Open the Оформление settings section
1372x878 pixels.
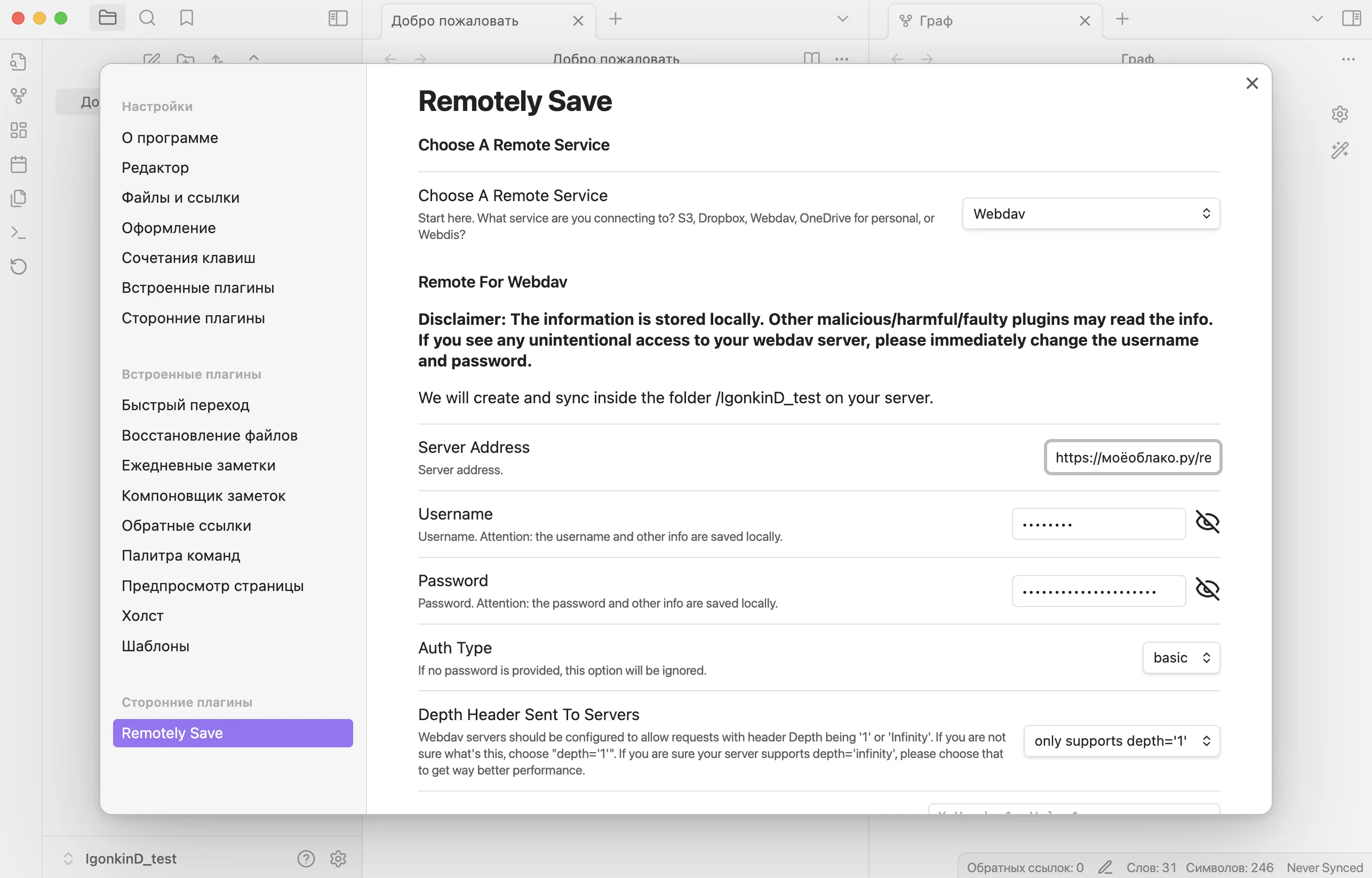pyautogui.click(x=169, y=228)
